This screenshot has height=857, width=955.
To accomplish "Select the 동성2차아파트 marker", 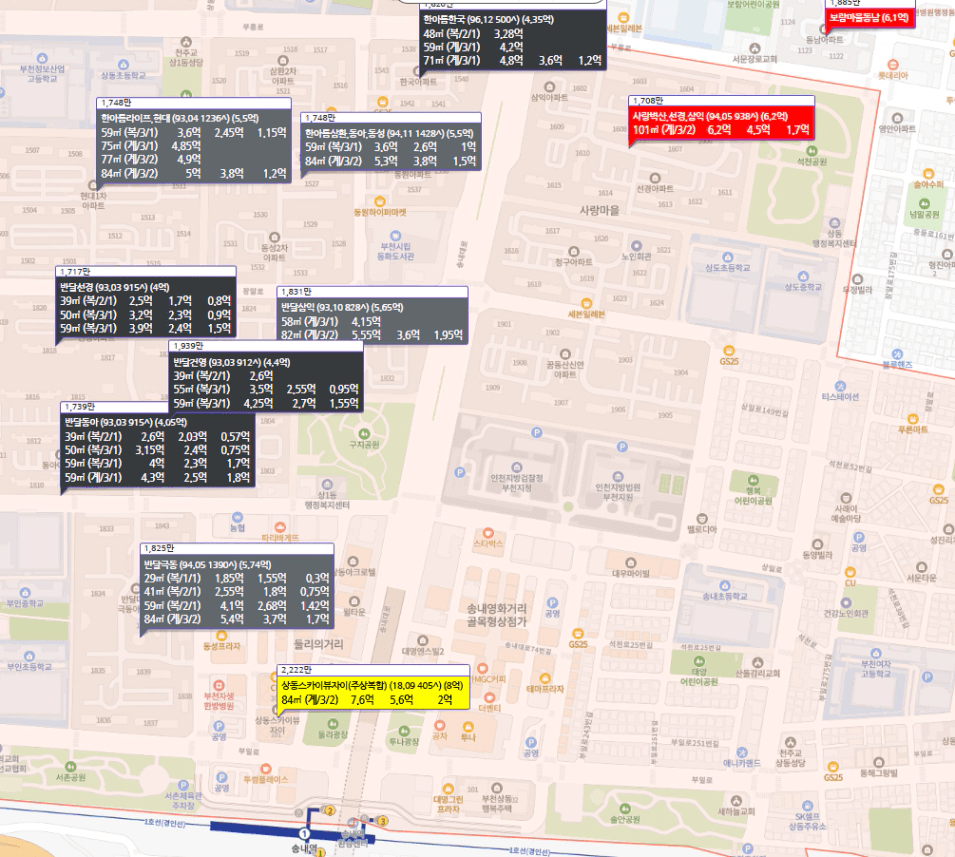I will (275, 238).
